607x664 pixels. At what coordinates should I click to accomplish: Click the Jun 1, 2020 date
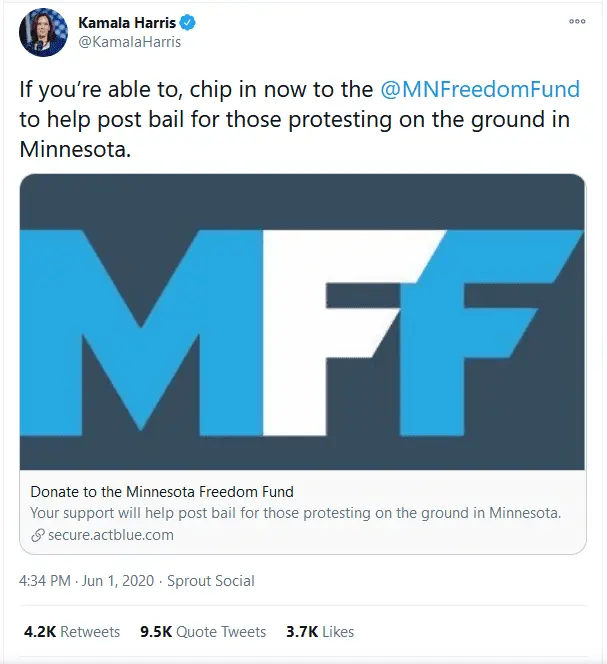(116, 581)
